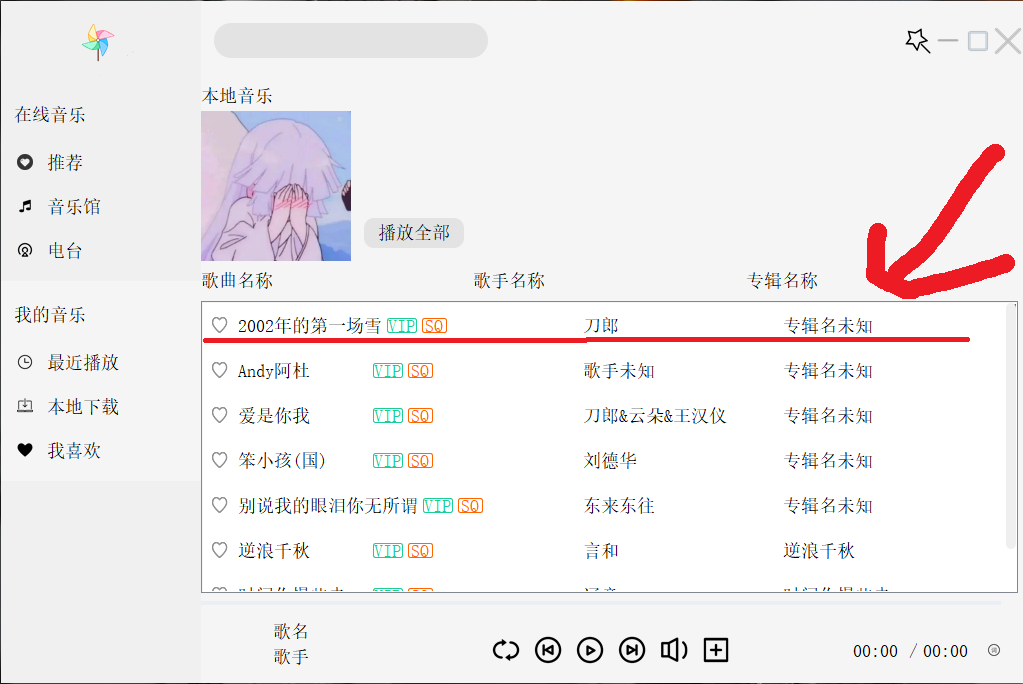Image resolution: width=1023 pixels, height=684 pixels.
Task: Start playback with the play button
Action: click(x=590, y=650)
